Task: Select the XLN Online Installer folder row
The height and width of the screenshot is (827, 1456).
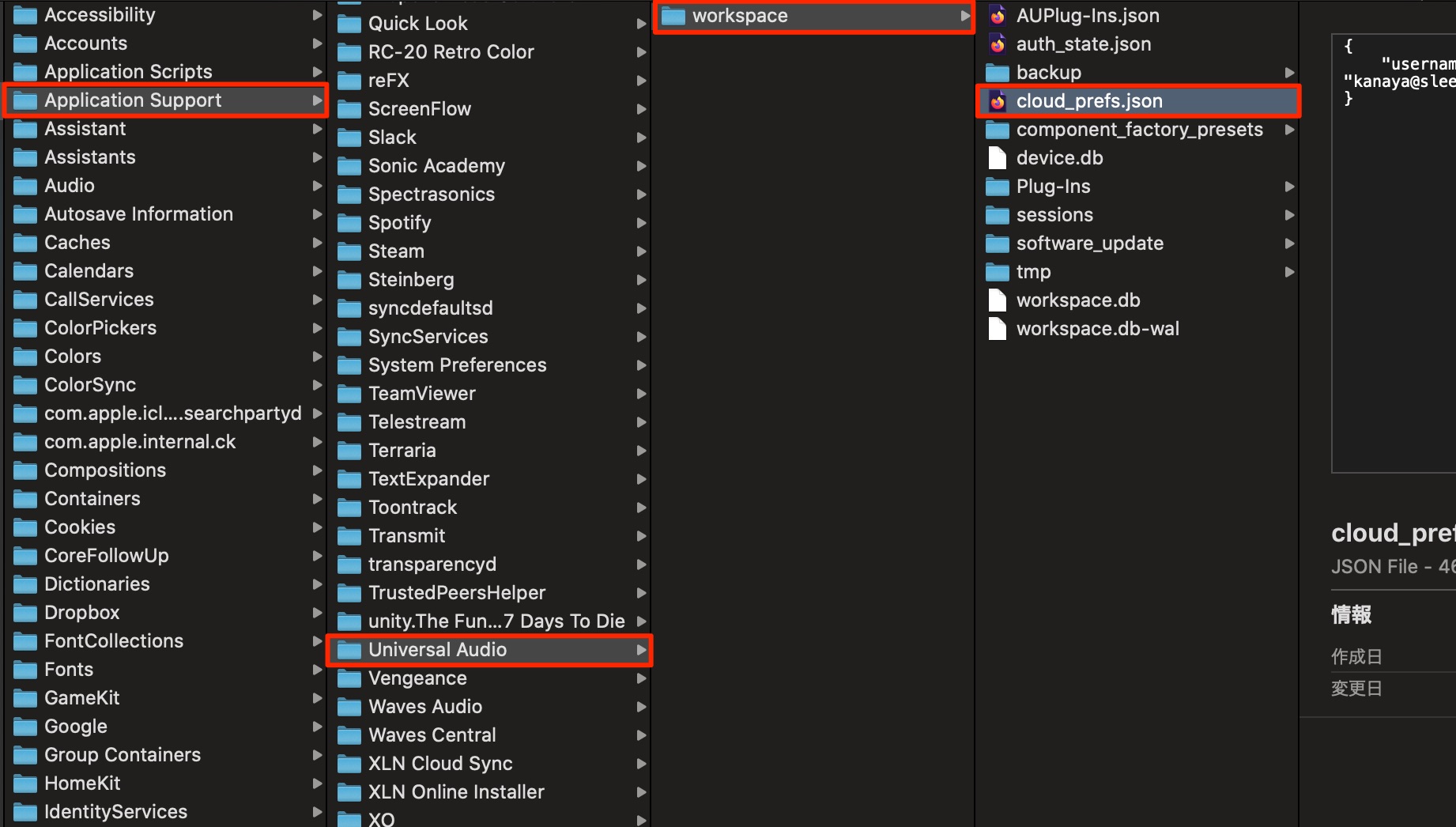Action: [x=490, y=792]
